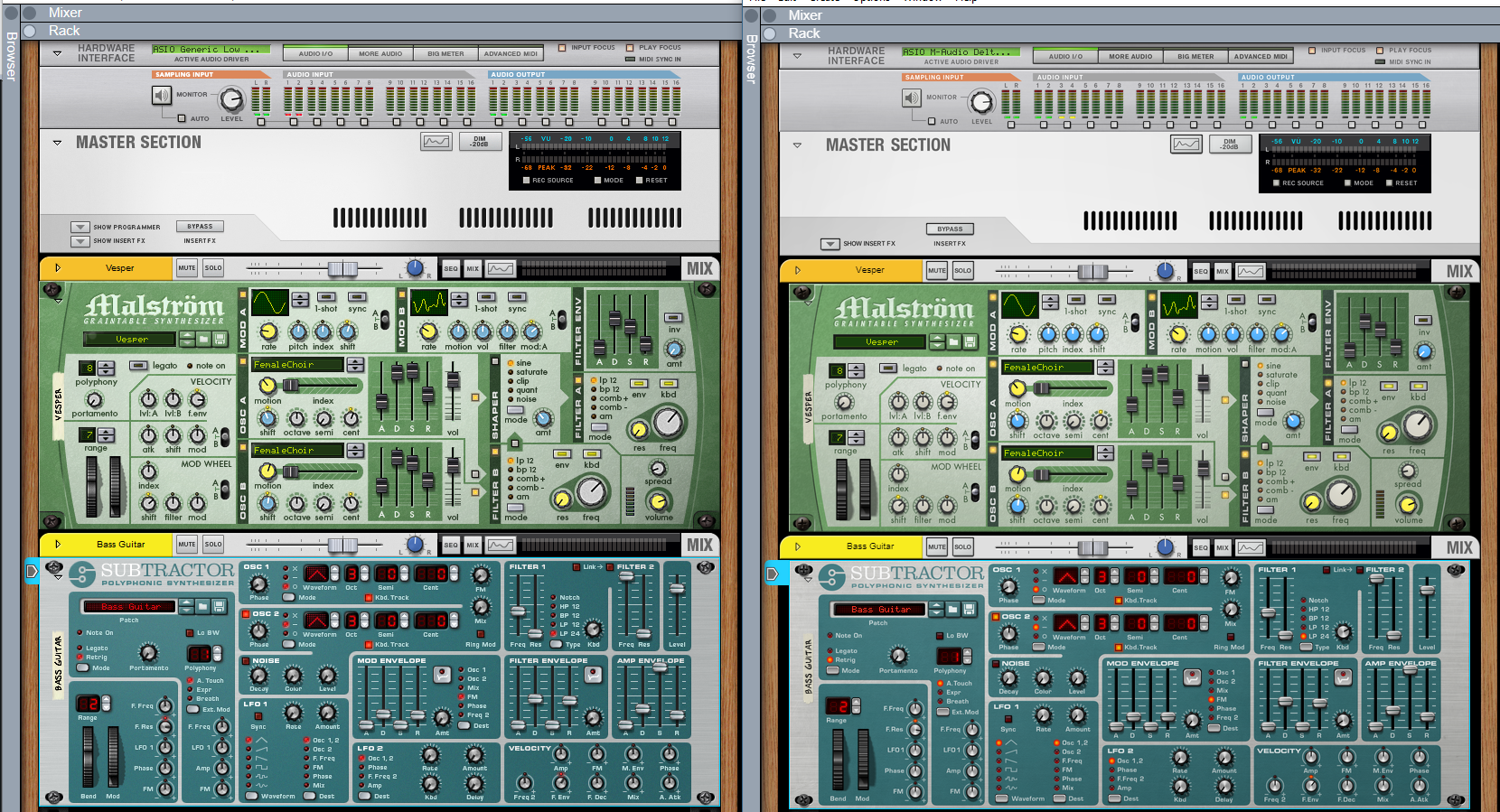The width and height of the screenshot is (1500, 812).
Task: Click Bass Guitar channel level fader, right rack
Action: point(1092,547)
